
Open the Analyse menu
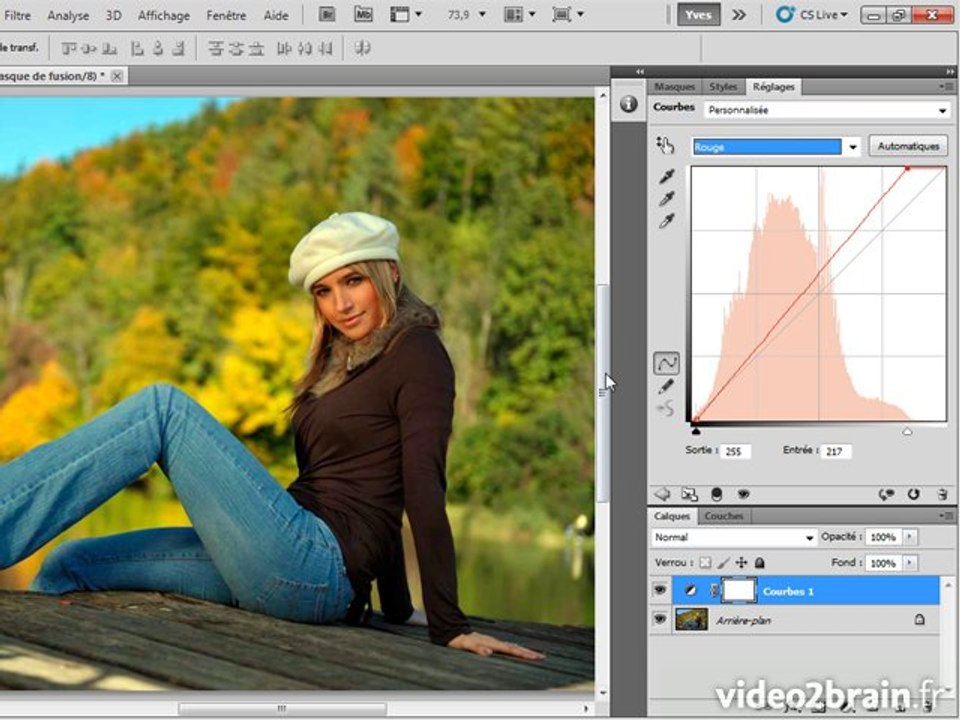(68, 15)
